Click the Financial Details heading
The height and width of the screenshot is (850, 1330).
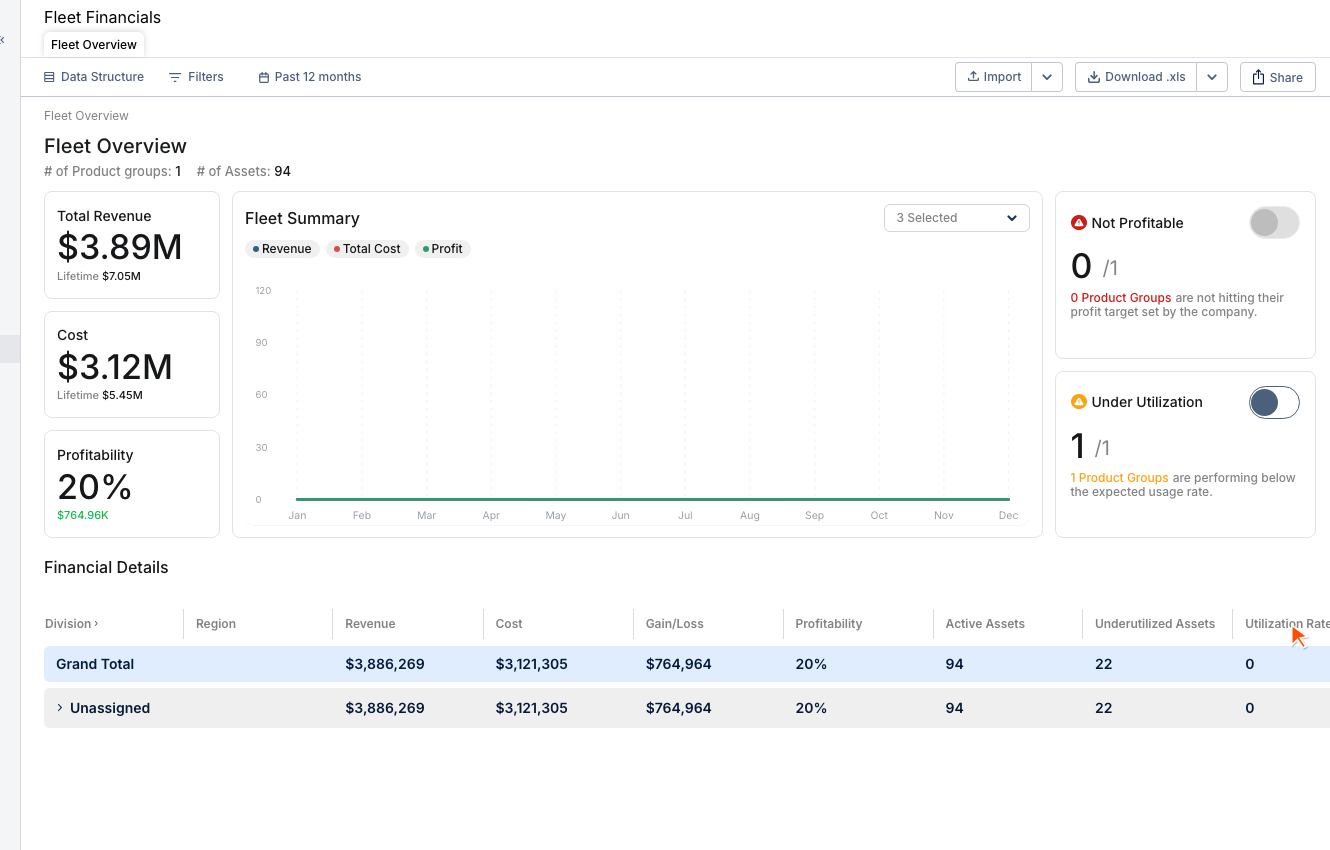[x=106, y=567]
